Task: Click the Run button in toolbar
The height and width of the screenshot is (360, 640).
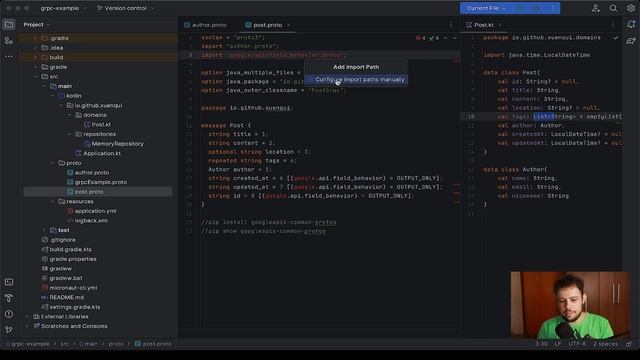Action: pos(520,8)
